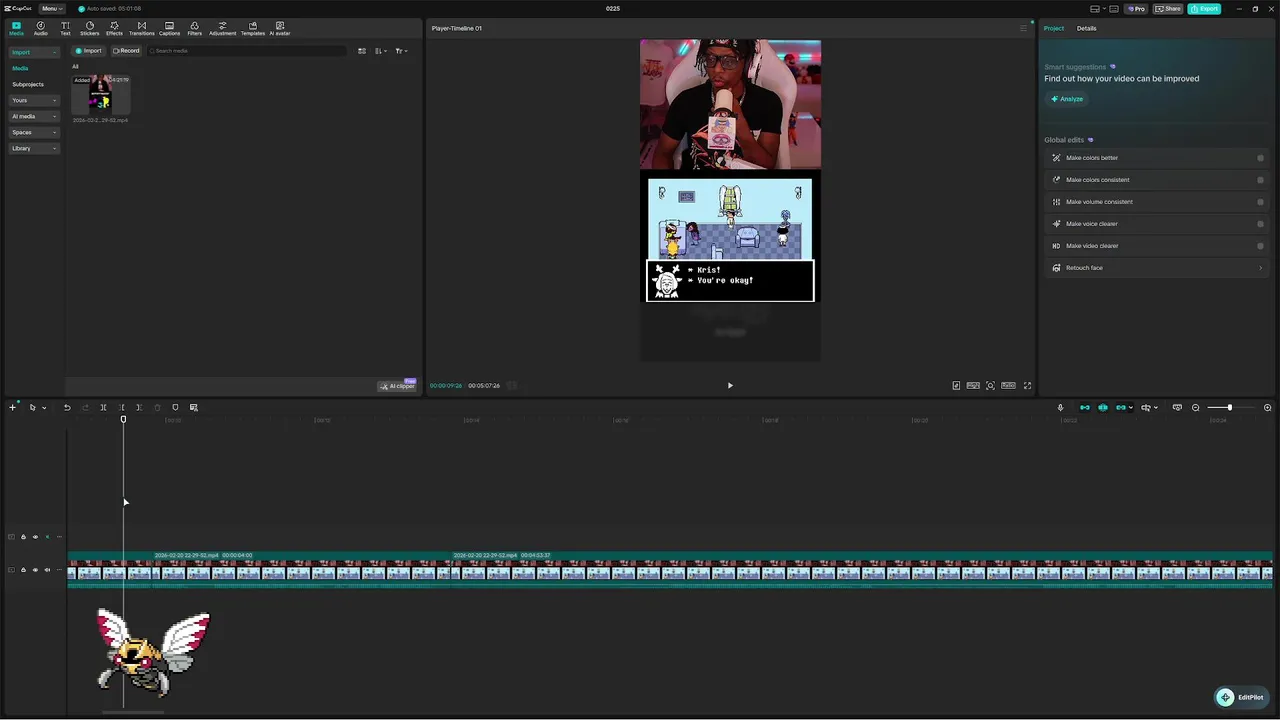Click the plus add-track icon in timeline

click(x=12, y=407)
